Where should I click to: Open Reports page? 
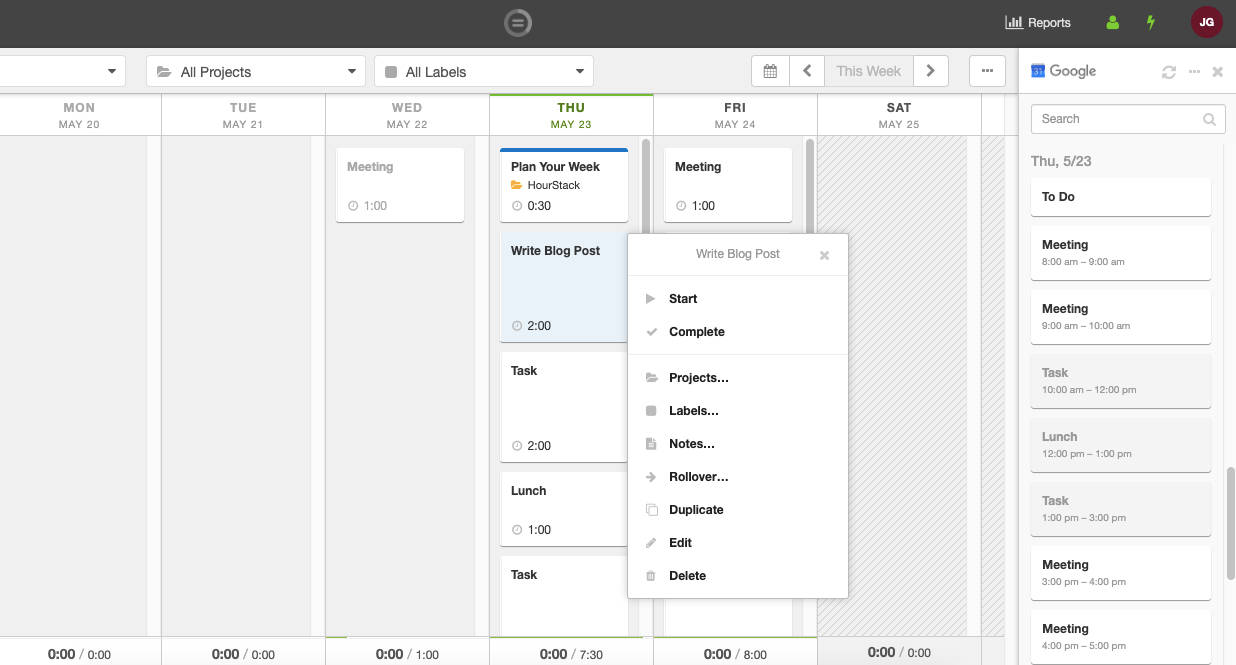pyautogui.click(x=1038, y=22)
